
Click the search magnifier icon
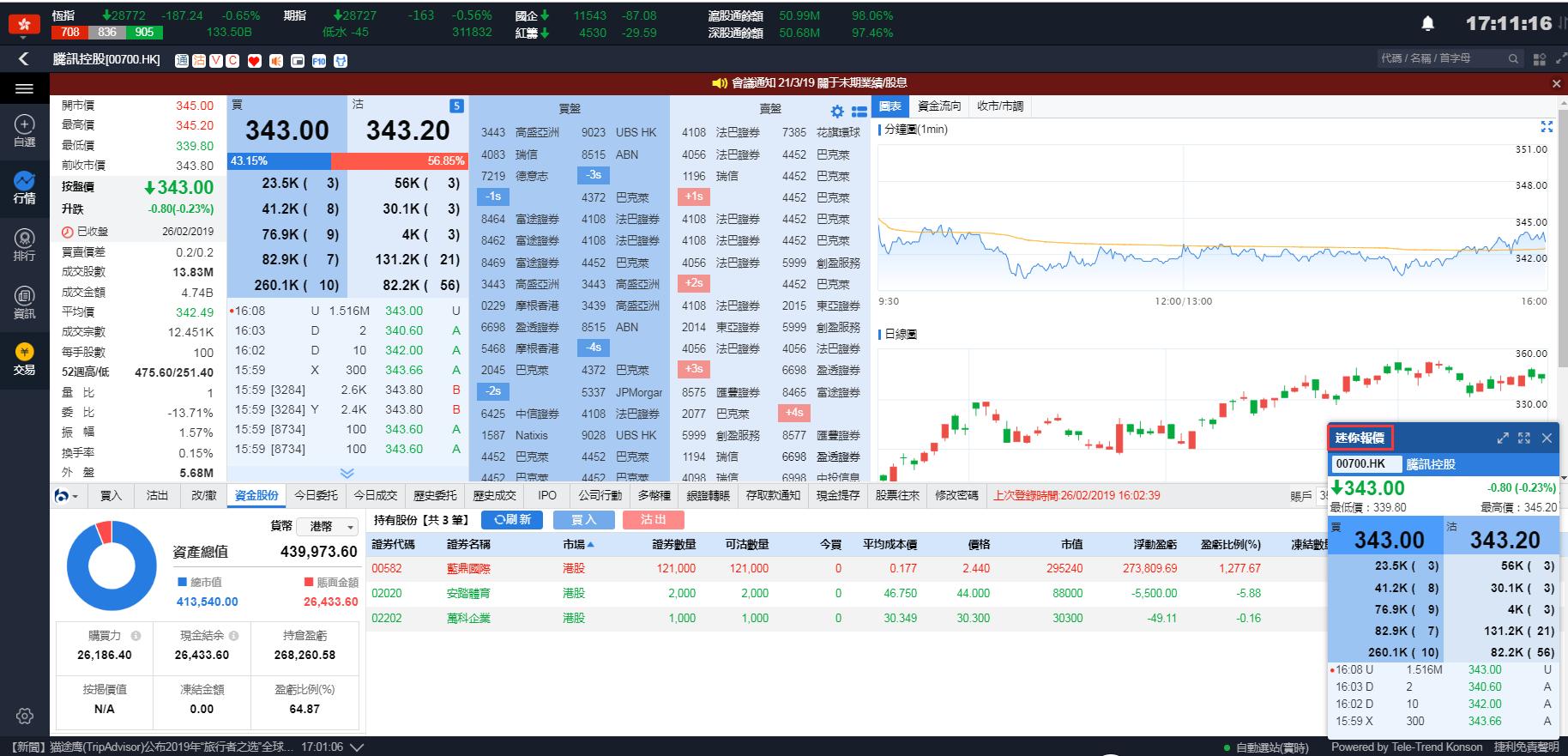[x=1513, y=58]
